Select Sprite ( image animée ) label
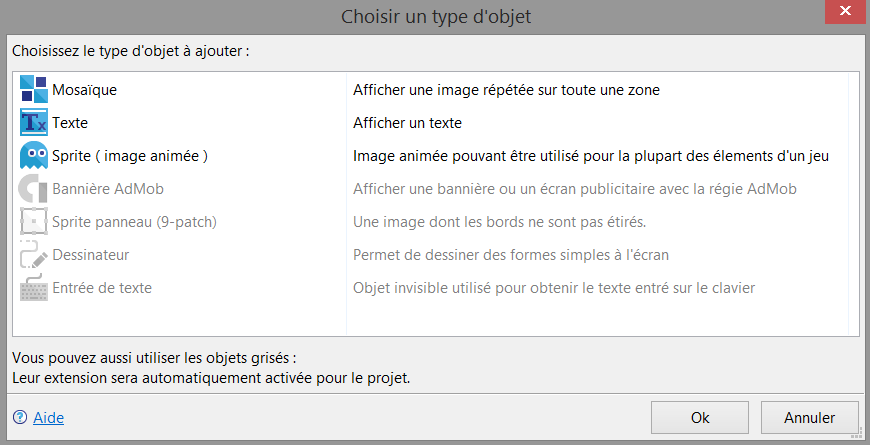Viewport: 870px width, 445px height. (130, 156)
